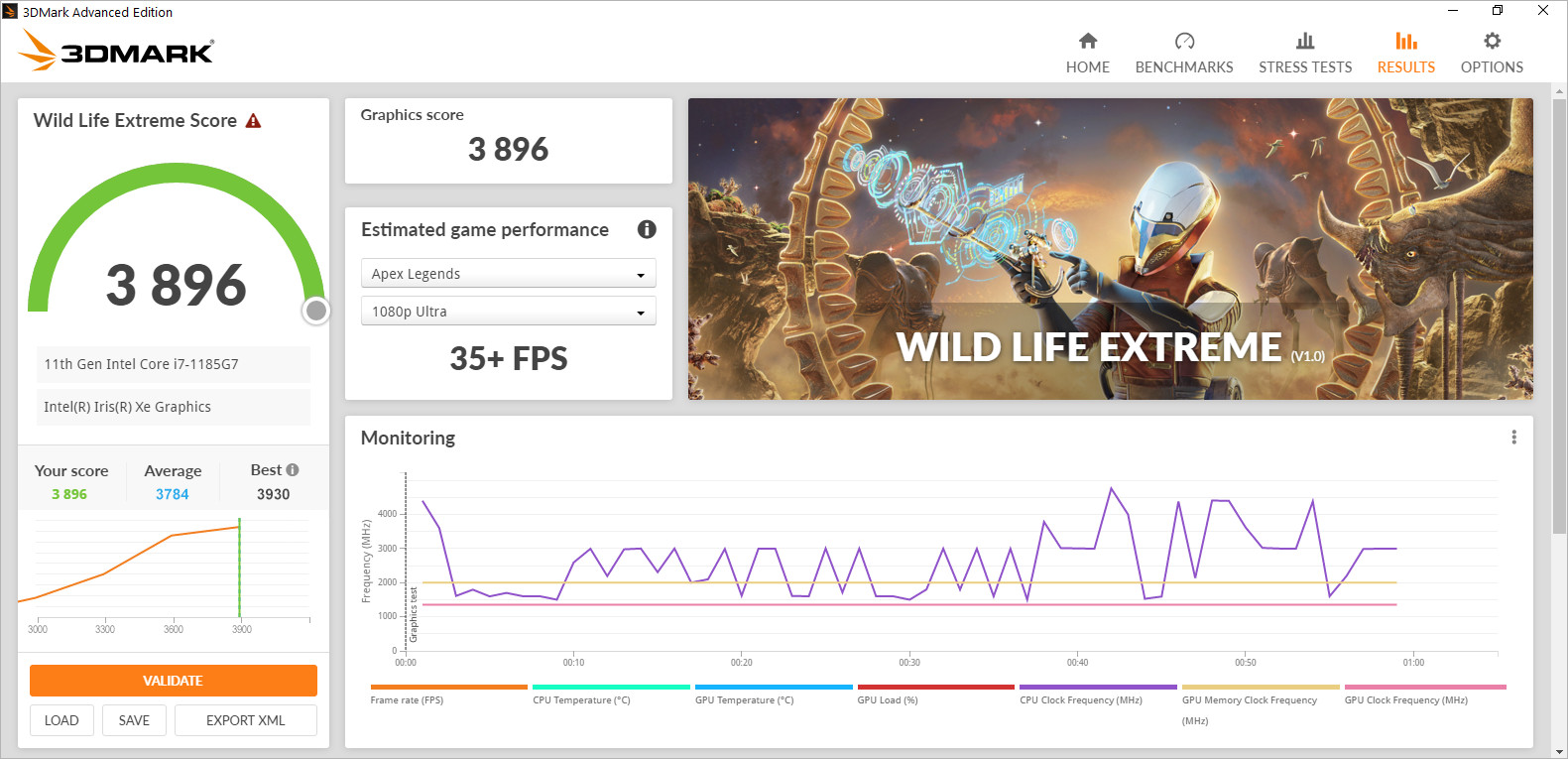This screenshot has width=1568, height=759.
Task: Open Benchmarks via the gauge icon
Action: 1184,41
